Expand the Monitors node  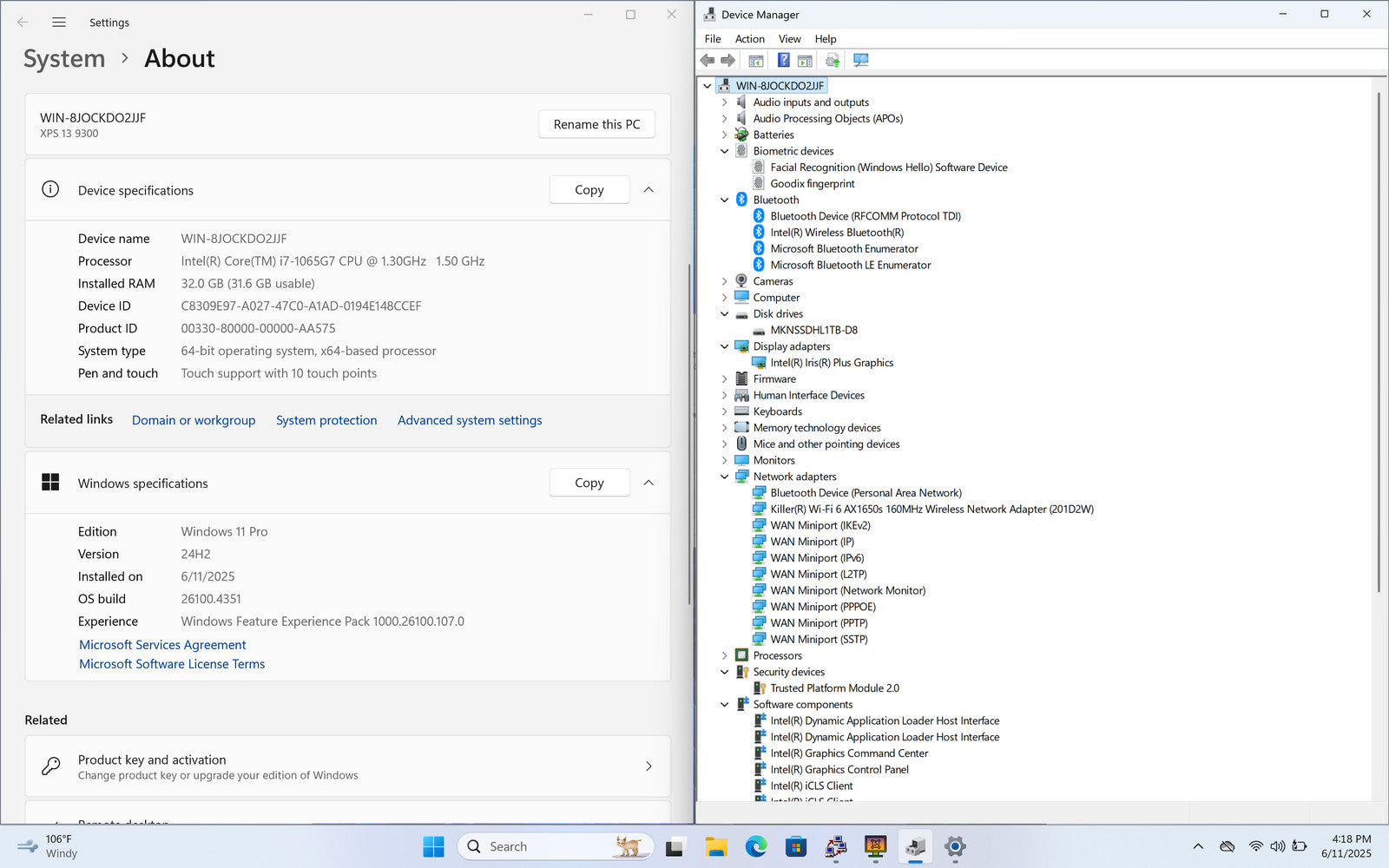[x=725, y=460]
